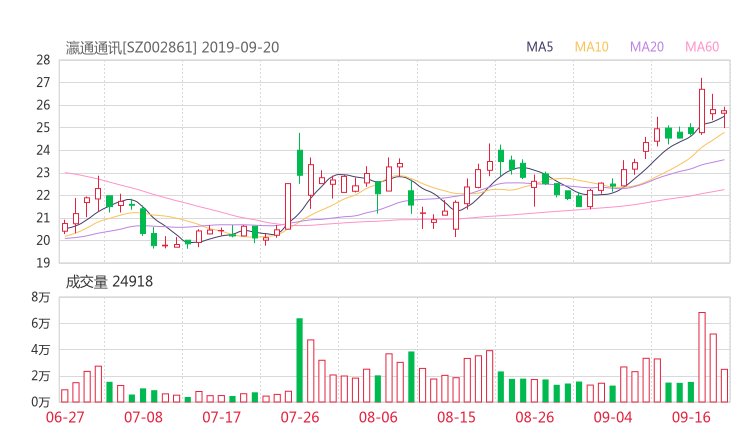The image size is (740, 440).
Task: Click the price axis label 24
Action: click(43, 150)
